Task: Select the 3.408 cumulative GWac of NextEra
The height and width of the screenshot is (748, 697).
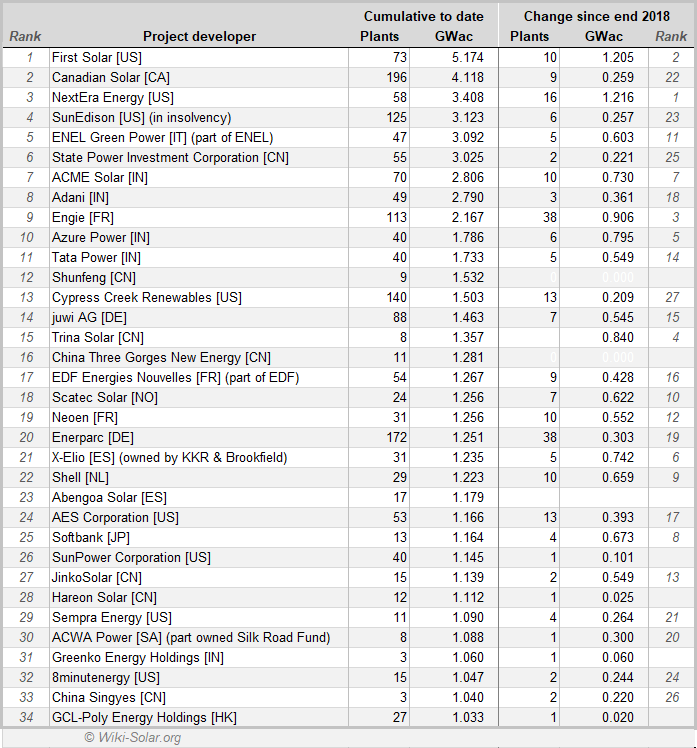Action: pos(468,97)
